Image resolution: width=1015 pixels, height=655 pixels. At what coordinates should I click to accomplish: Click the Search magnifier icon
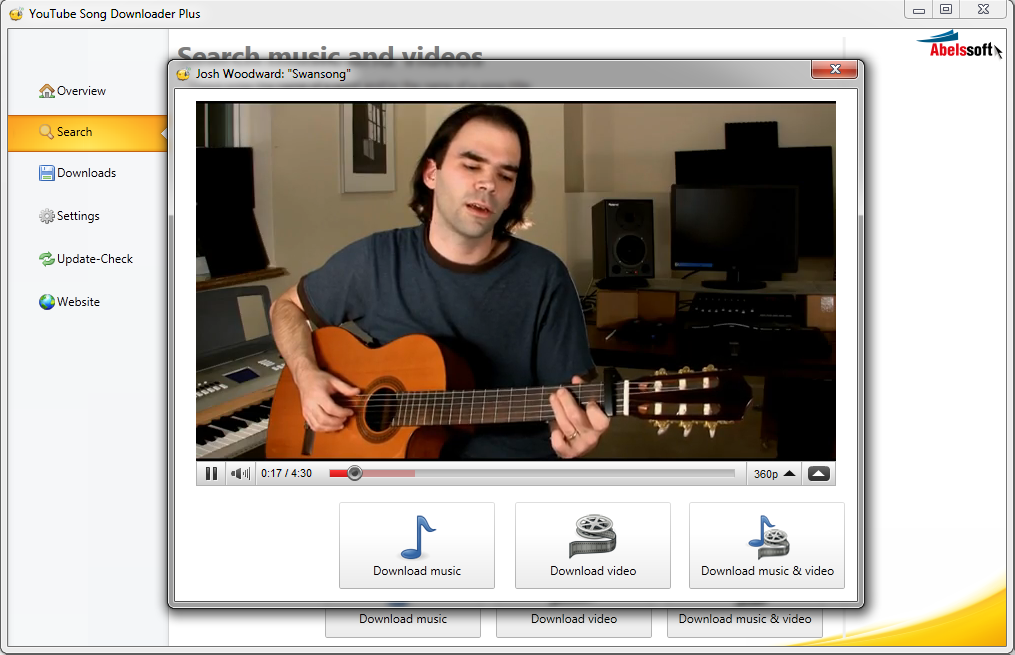pyautogui.click(x=47, y=132)
